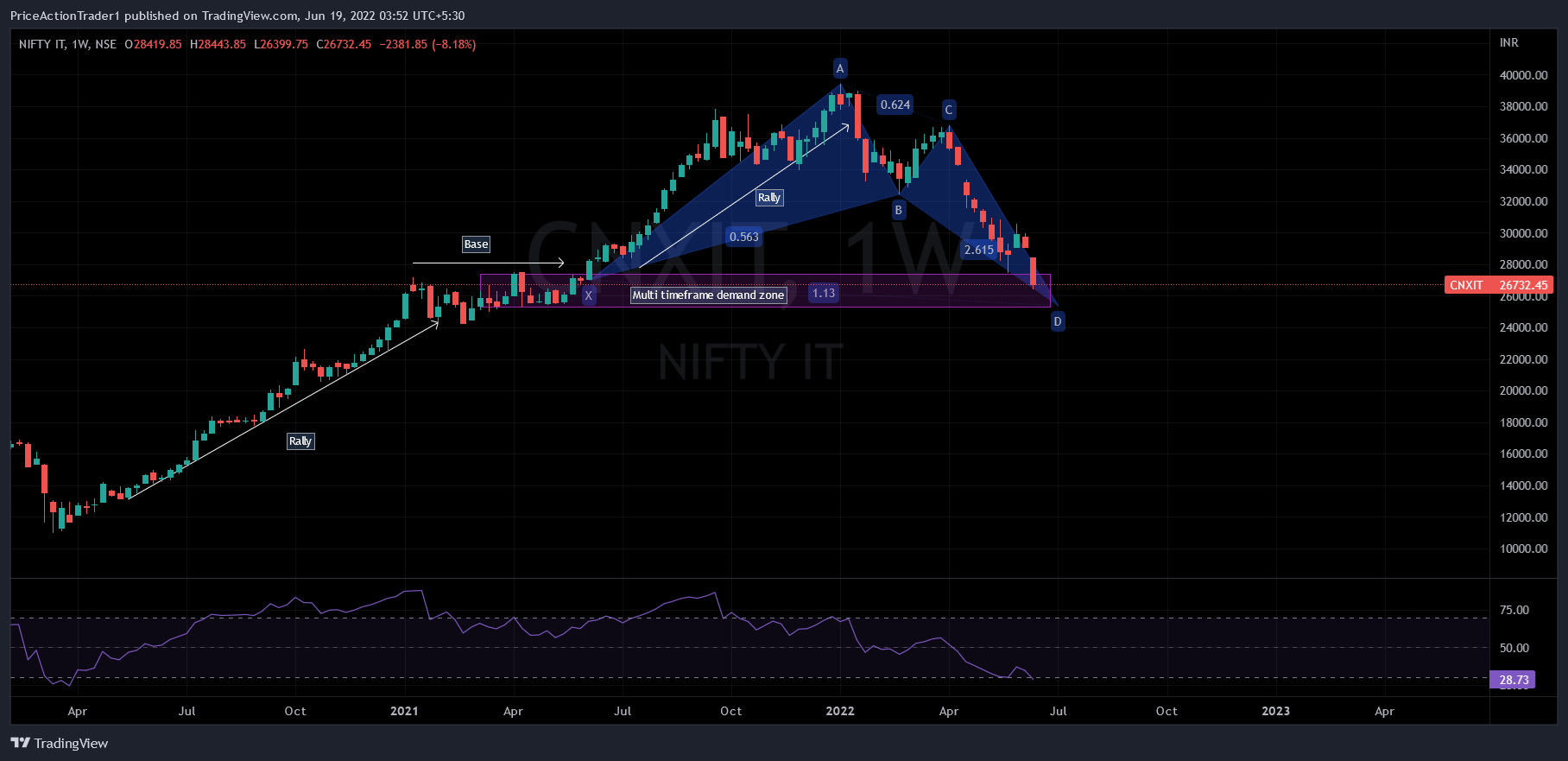This screenshot has width=1568, height=761.
Task: Select pattern point B marker
Action: pyautogui.click(x=898, y=210)
